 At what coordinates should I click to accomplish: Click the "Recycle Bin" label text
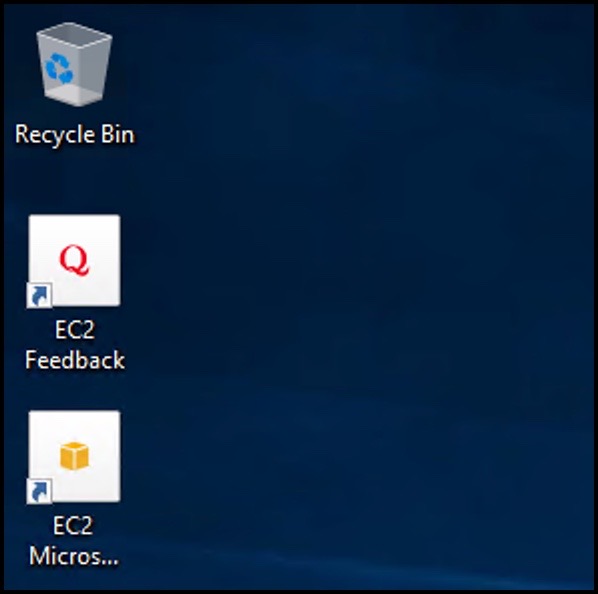(x=75, y=134)
